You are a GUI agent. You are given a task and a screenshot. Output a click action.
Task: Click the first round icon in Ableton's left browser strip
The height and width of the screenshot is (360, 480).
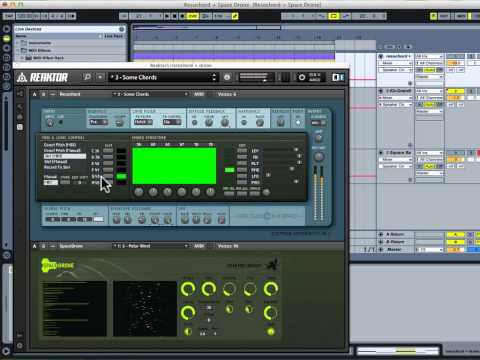(6, 29)
